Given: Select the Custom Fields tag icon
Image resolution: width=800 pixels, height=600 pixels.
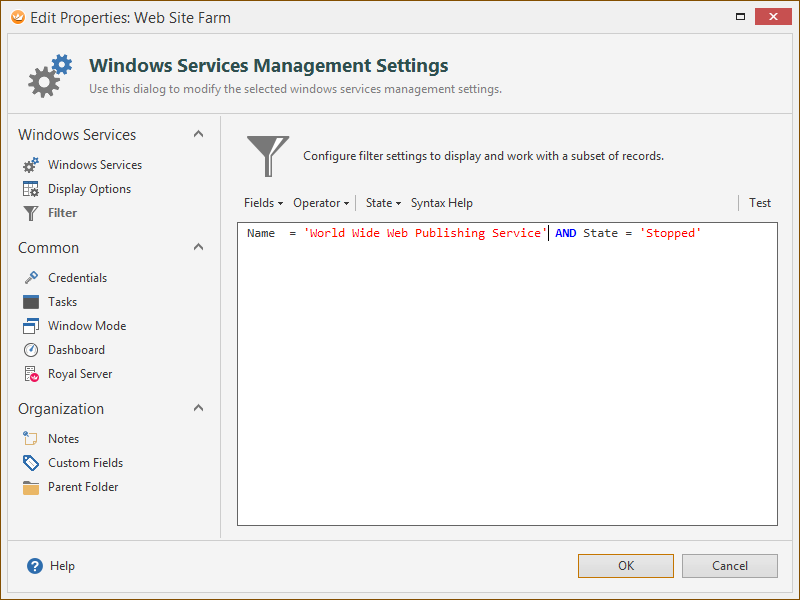Looking at the screenshot, I should 31,462.
